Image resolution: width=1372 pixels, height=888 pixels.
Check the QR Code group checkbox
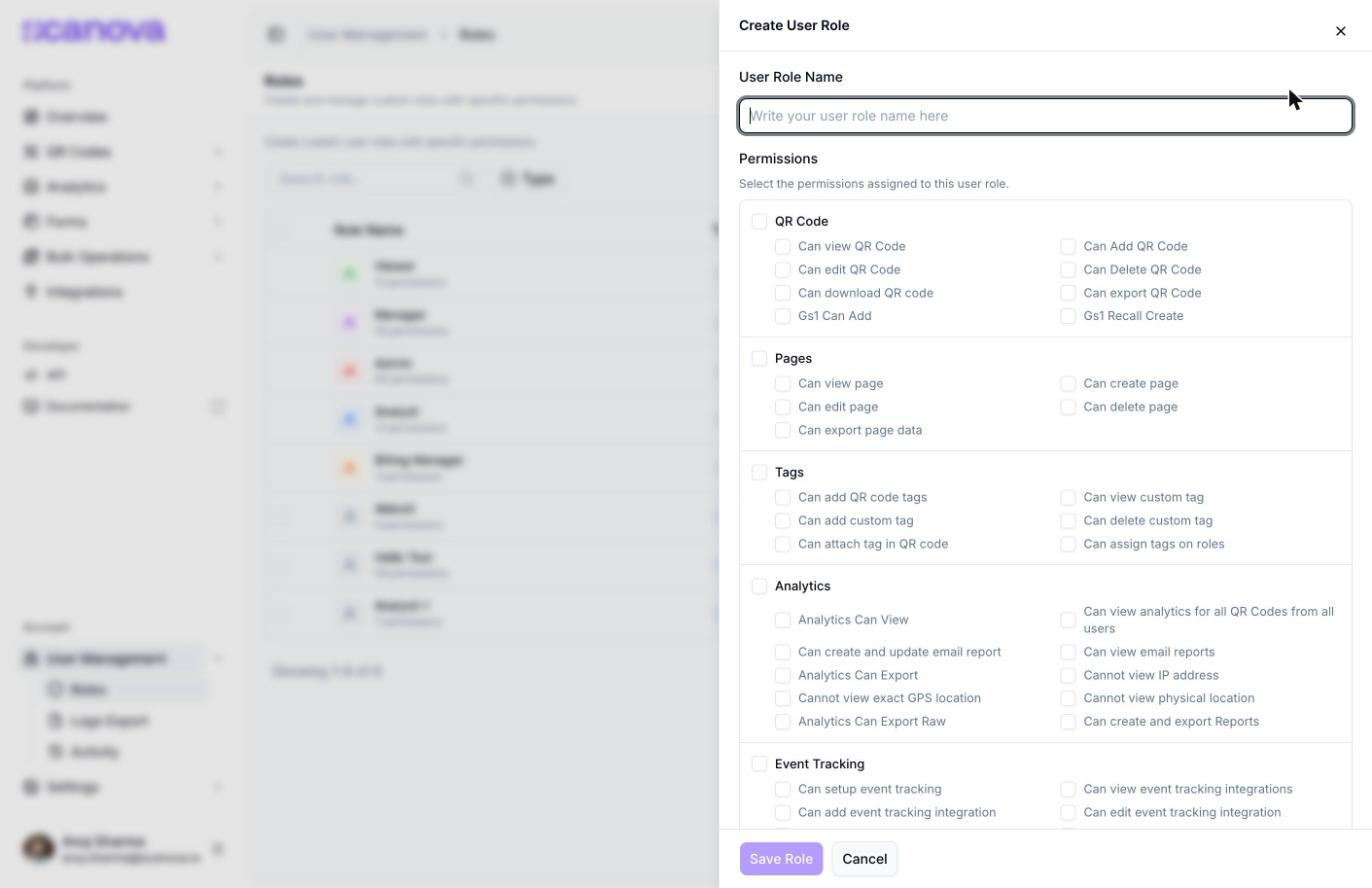tap(759, 221)
